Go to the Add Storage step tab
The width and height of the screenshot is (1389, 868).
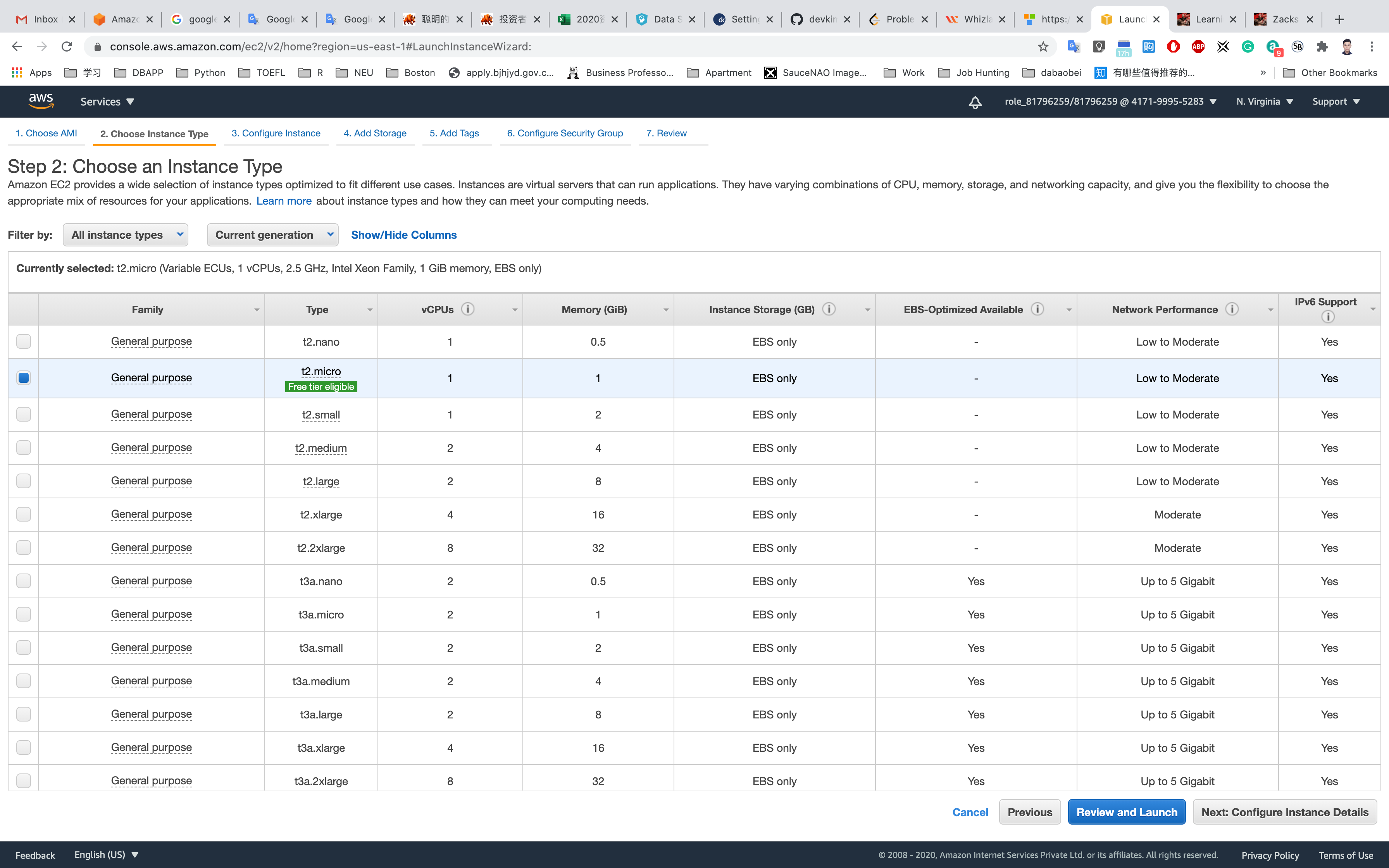(375, 133)
